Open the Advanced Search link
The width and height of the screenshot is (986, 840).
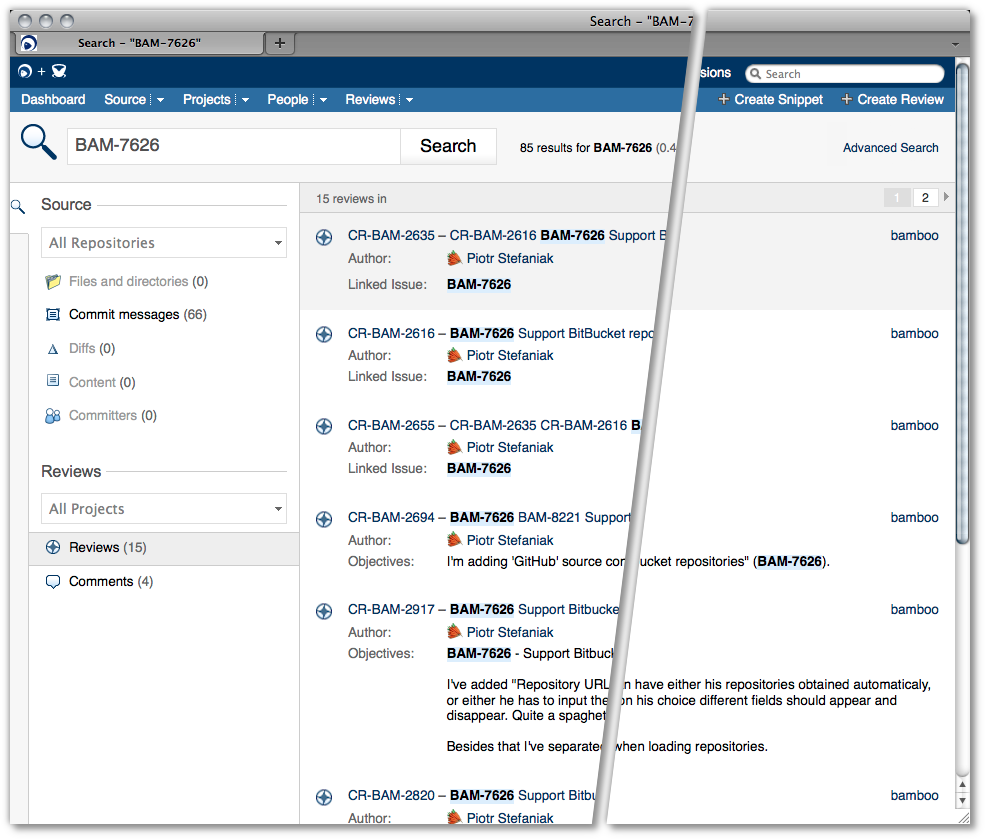pyautogui.click(x=890, y=148)
